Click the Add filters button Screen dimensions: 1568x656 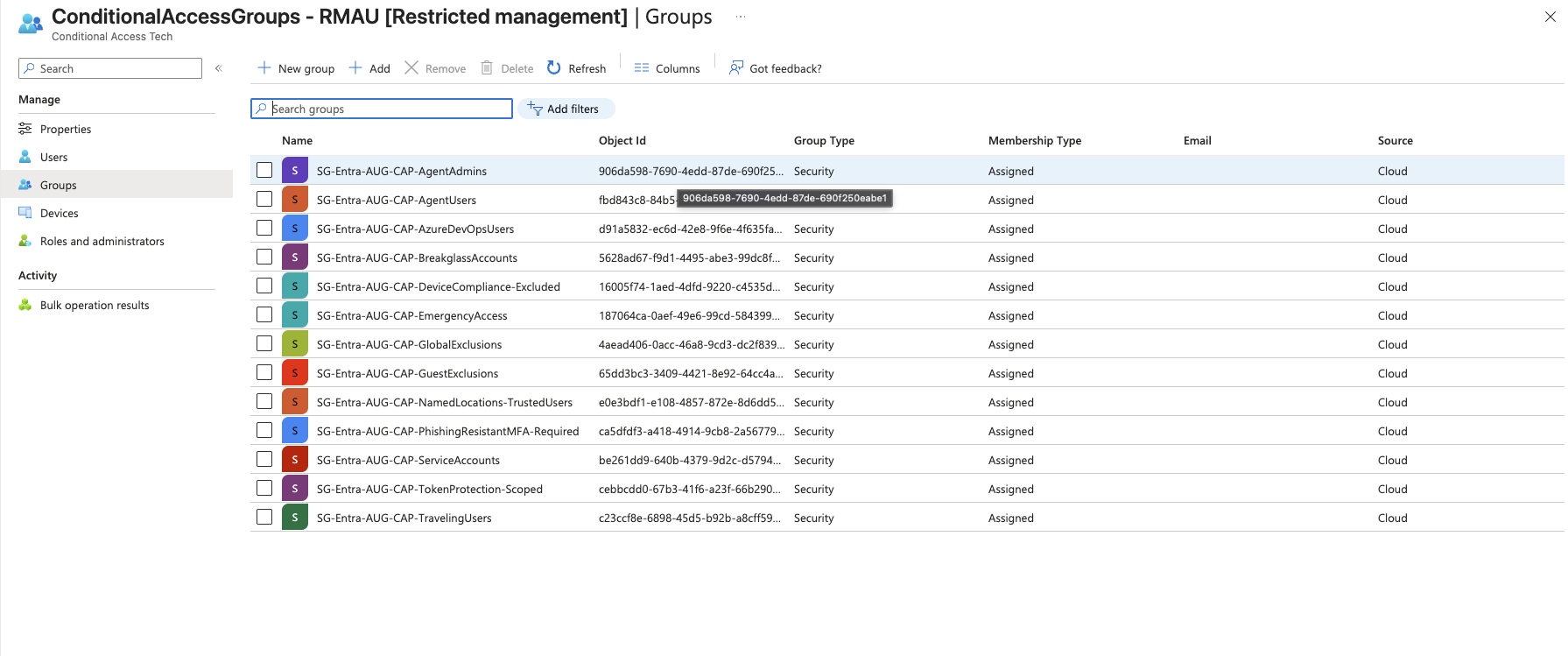566,109
